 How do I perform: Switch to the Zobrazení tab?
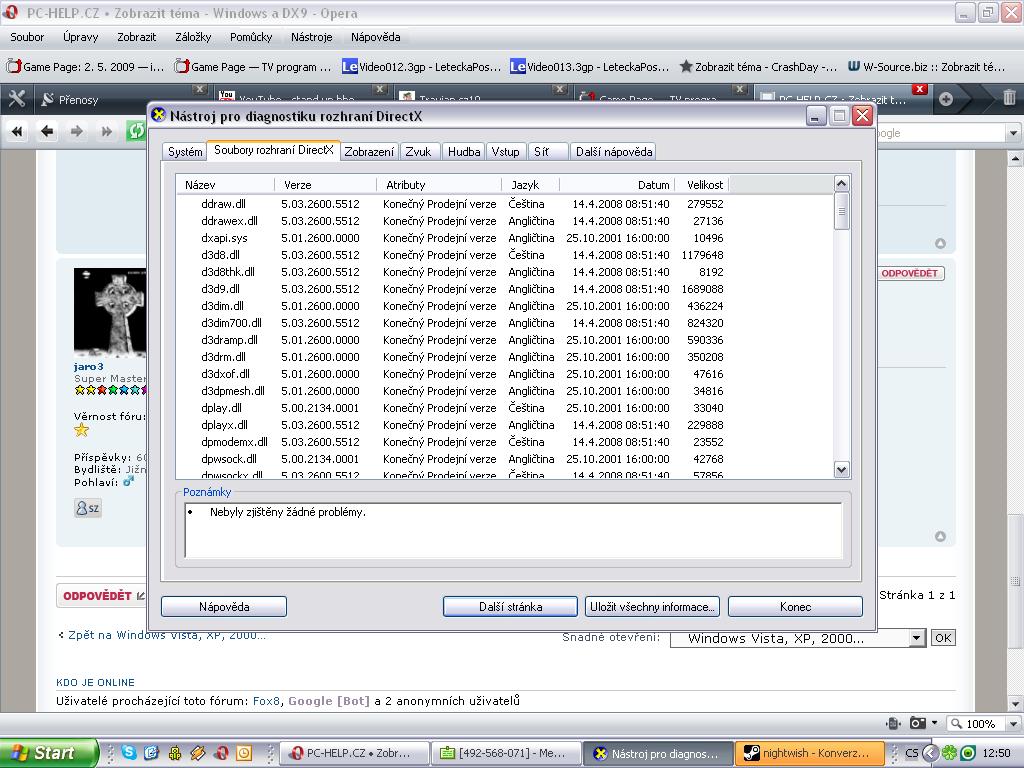[x=369, y=152]
